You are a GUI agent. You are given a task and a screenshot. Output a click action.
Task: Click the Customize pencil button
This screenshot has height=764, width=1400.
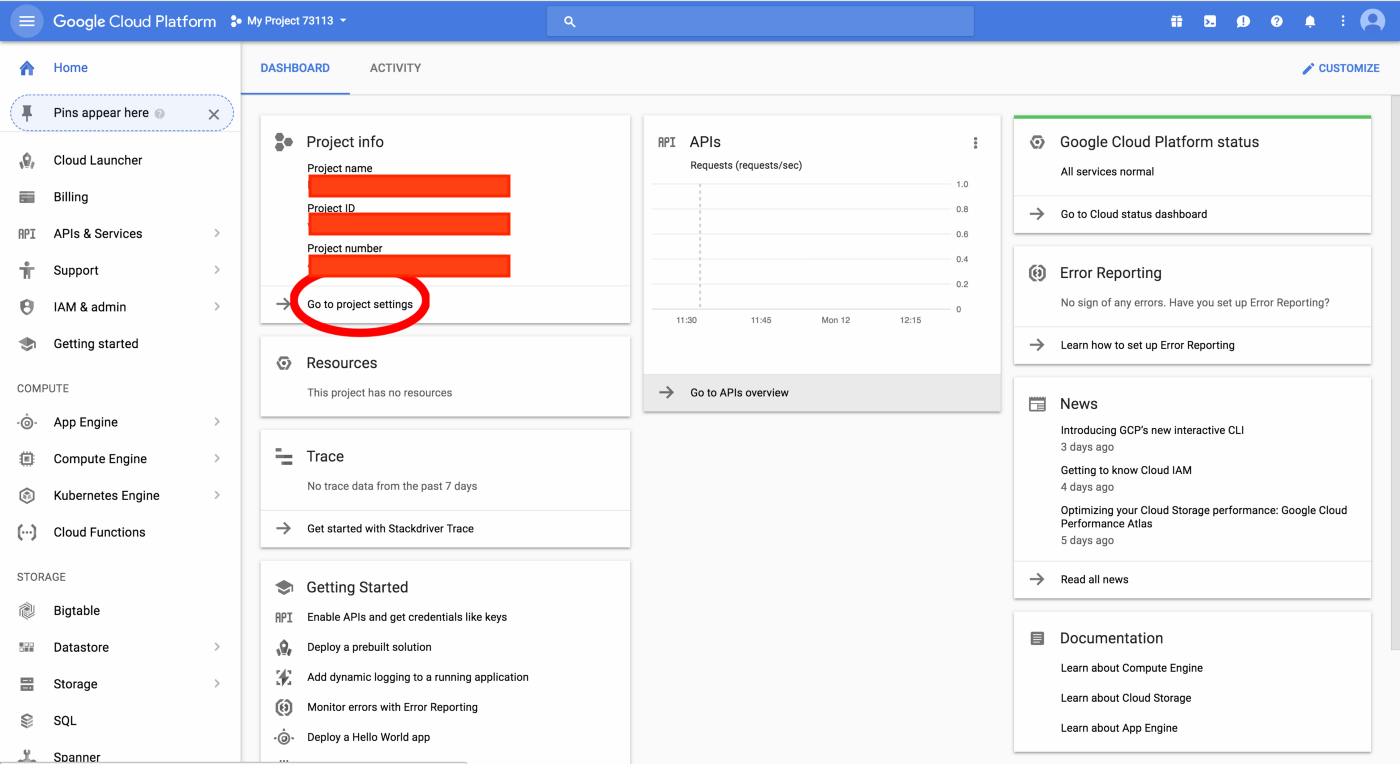(x=1340, y=68)
